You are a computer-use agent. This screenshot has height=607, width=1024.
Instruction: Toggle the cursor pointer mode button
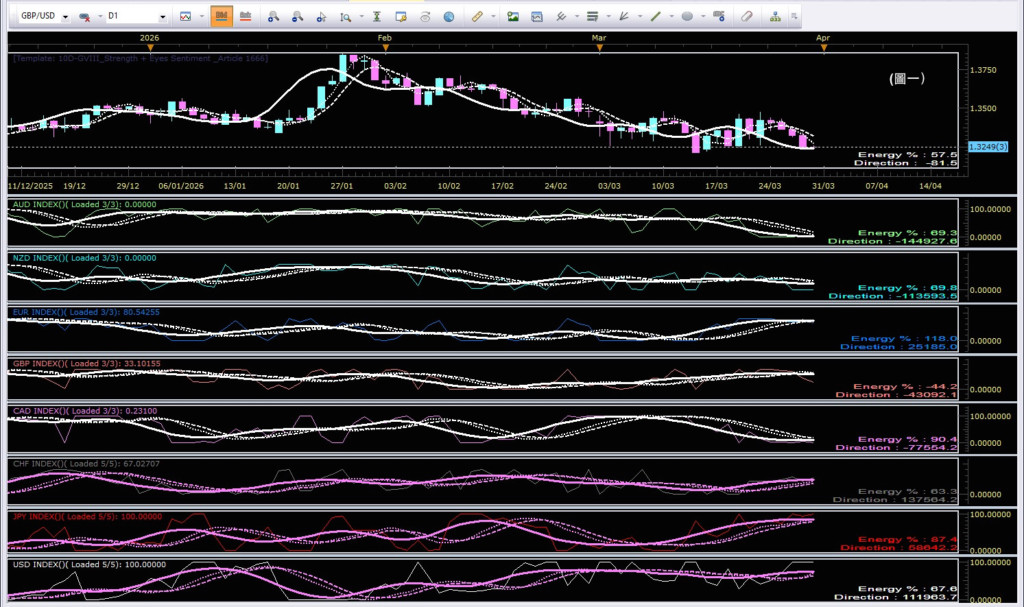[x=321, y=17]
